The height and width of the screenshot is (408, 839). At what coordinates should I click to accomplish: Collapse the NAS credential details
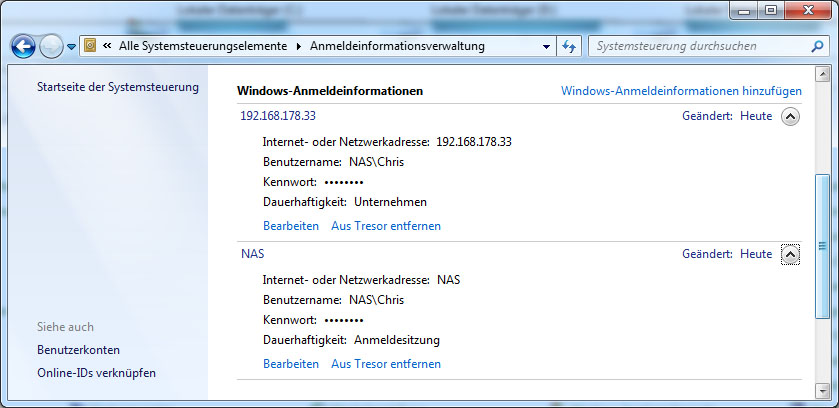tap(790, 254)
